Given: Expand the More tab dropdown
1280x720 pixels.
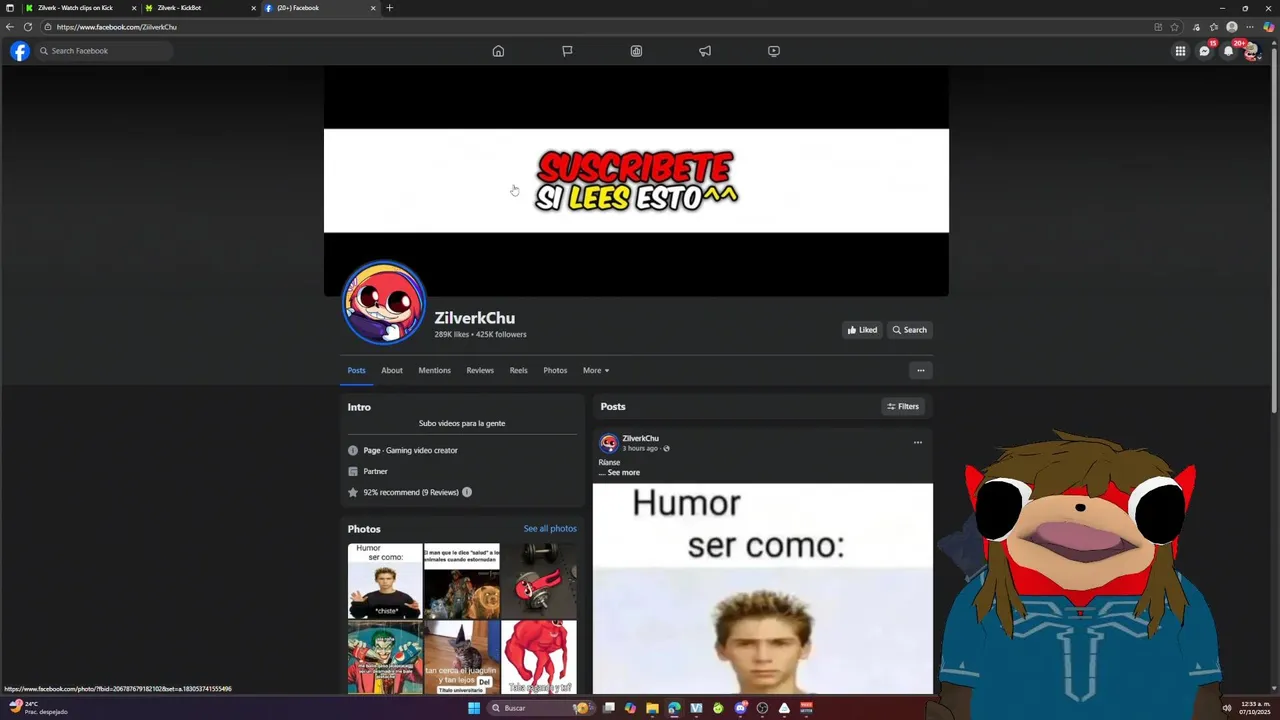Looking at the screenshot, I should [596, 370].
